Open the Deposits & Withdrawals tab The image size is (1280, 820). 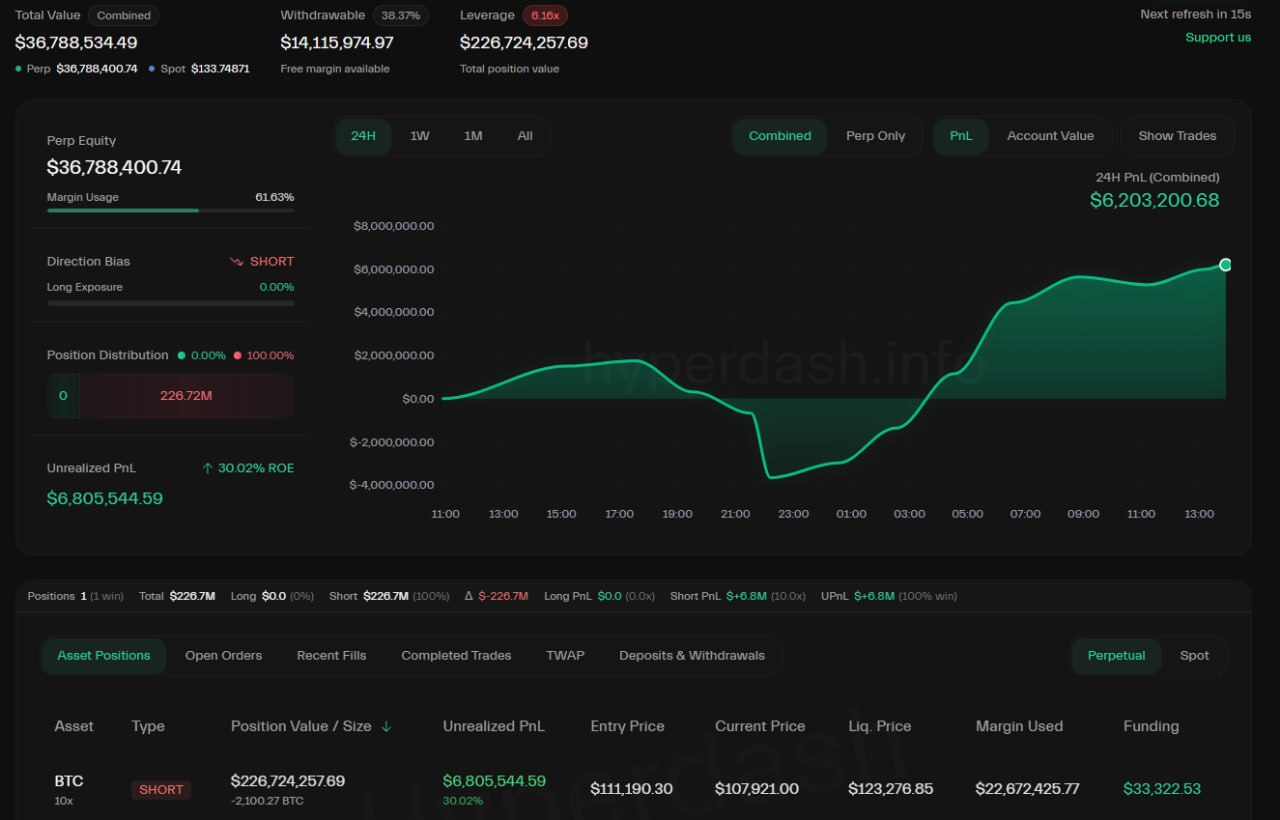click(691, 656)
